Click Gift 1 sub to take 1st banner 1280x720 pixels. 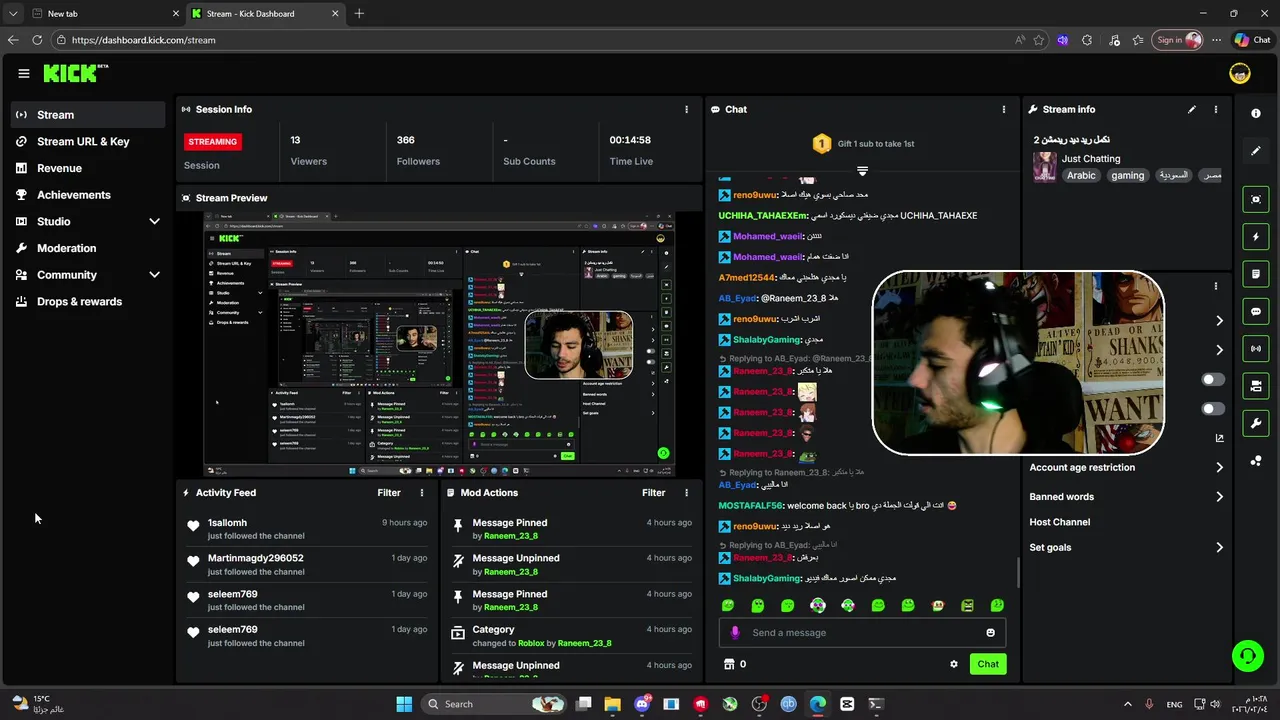point(862,144)
